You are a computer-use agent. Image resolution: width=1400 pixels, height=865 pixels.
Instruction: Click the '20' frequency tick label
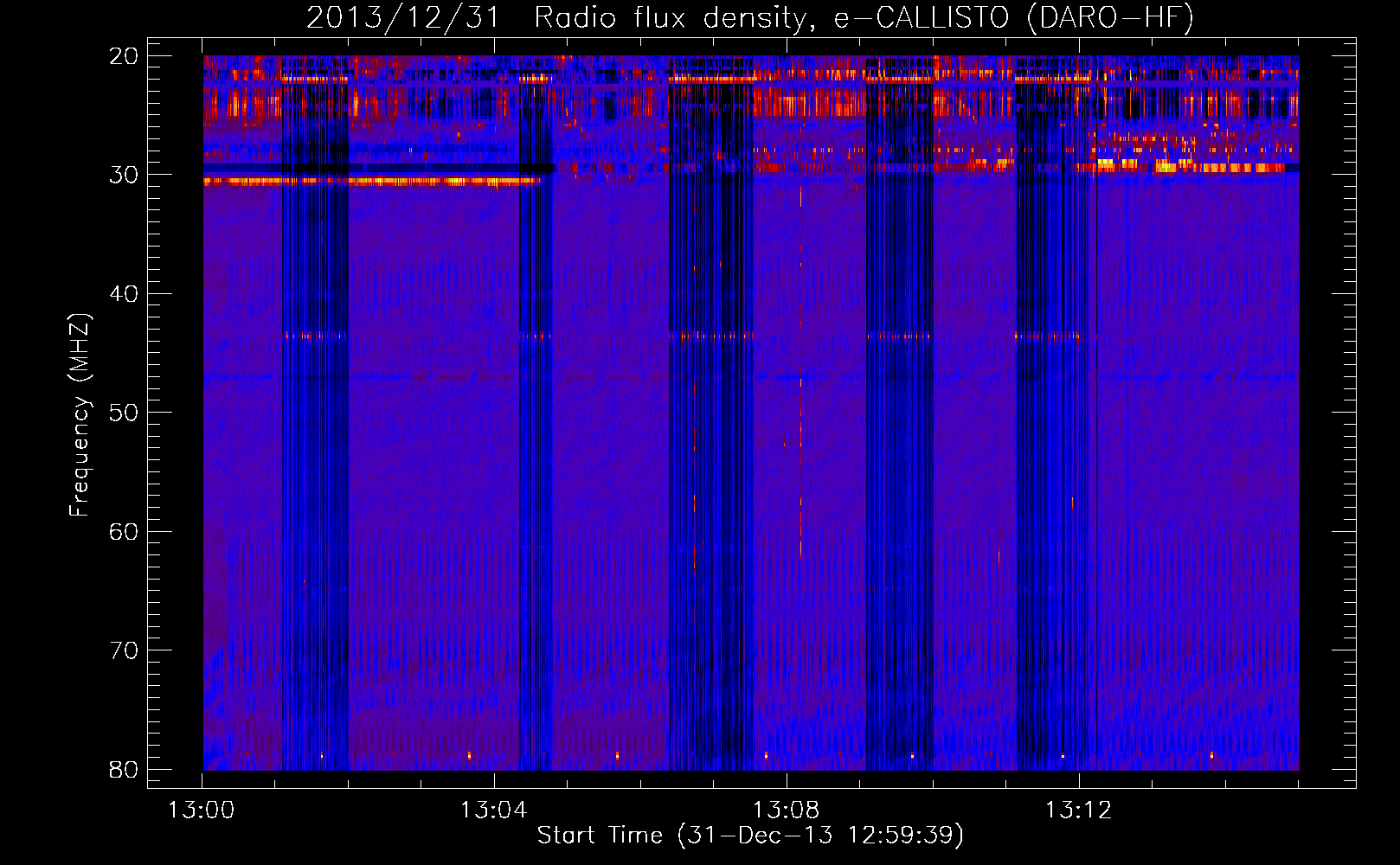point(125,56)
